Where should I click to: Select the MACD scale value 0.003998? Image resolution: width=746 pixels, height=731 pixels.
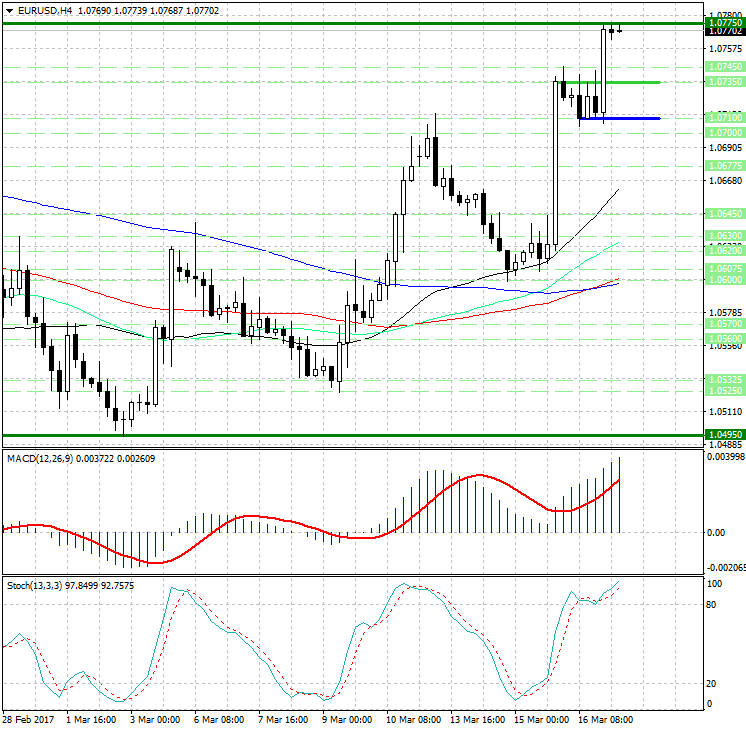click(726, 457)
